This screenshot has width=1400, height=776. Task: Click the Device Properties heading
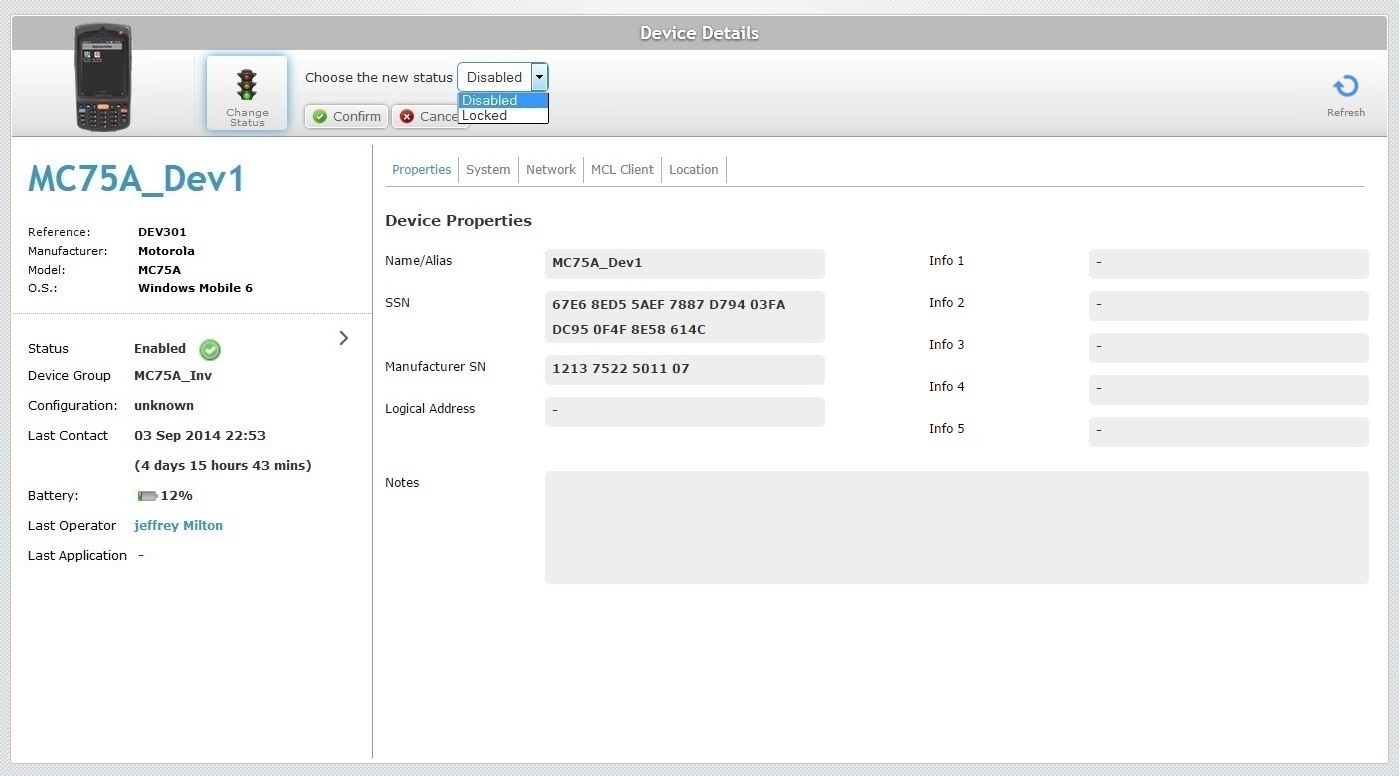[x=458, y=221]
